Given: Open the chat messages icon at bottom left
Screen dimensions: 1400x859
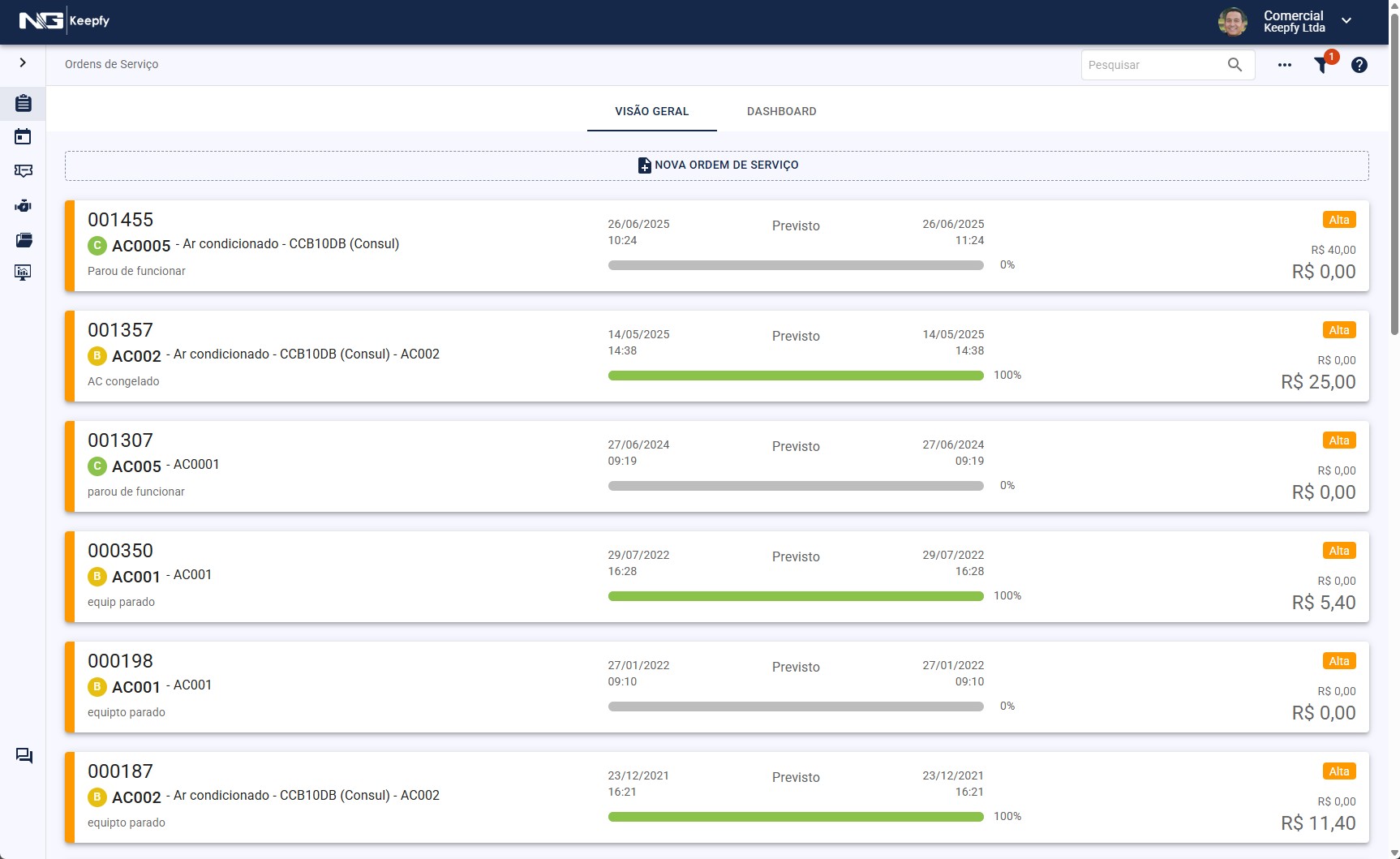Looking at the screenshot, I should (24, 755).
